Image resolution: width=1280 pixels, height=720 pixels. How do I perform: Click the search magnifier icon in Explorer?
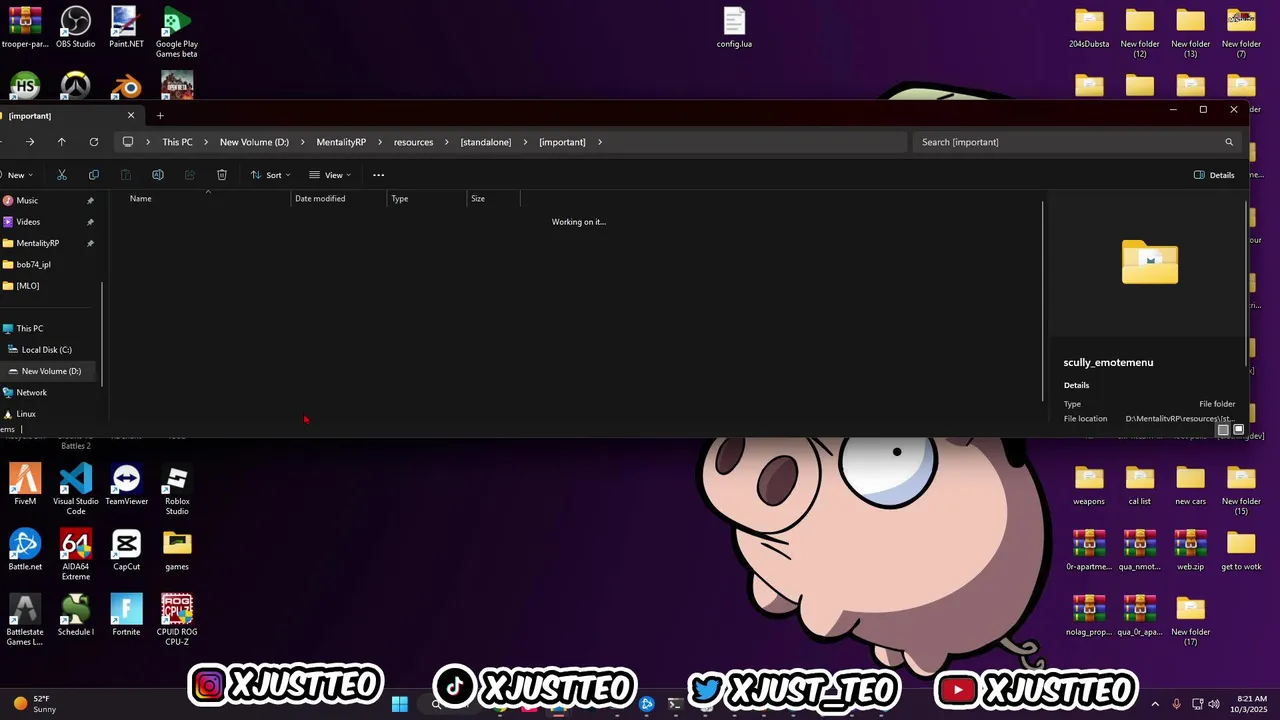1229,142
